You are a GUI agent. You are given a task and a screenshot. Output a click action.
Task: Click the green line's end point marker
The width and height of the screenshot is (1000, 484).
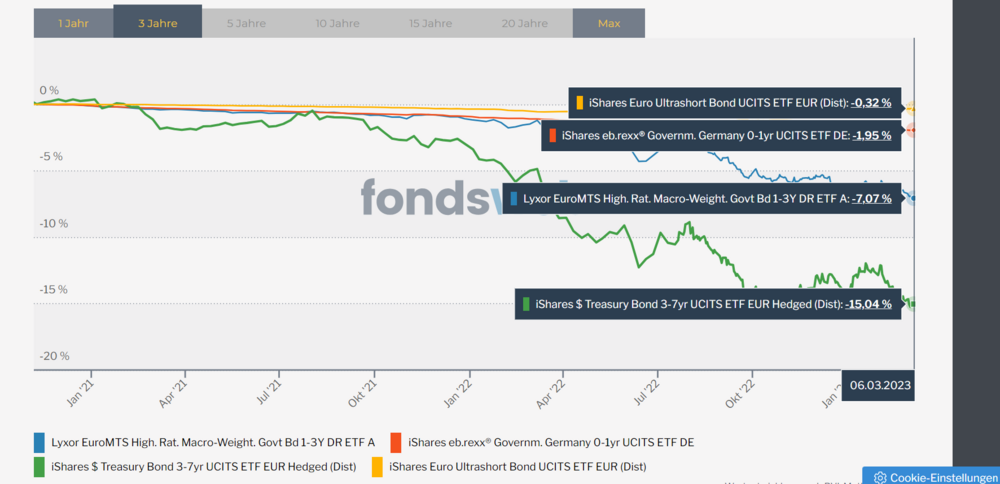click(913, 304)
